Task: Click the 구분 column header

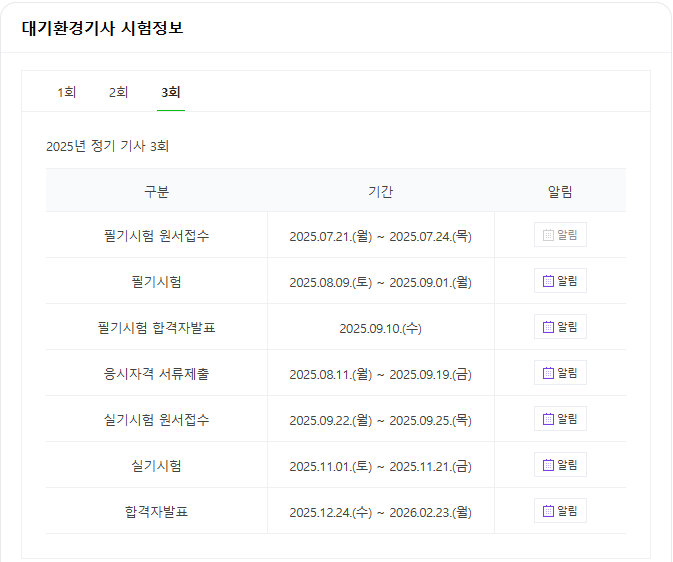Action: 157,191
